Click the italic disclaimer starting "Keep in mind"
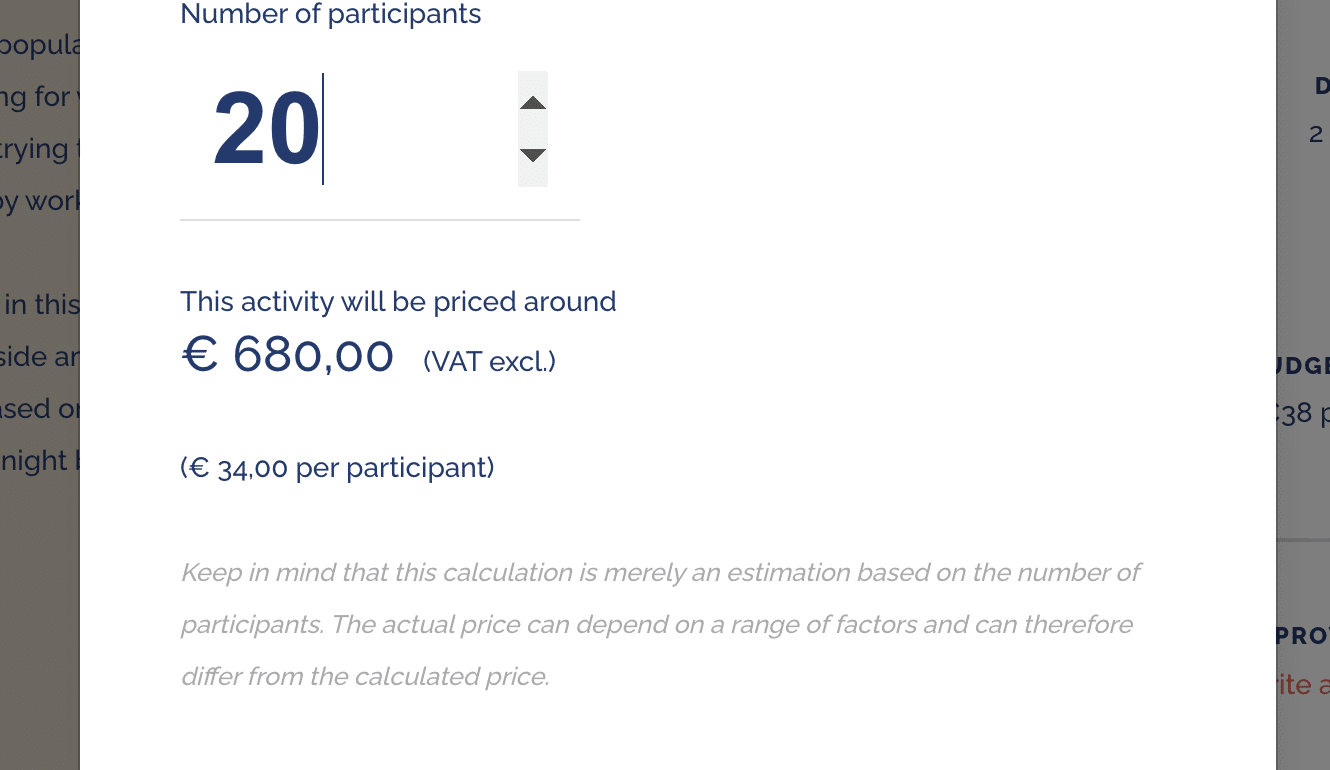The height and width of the screenshot is (770, 1330). point(660,573)
